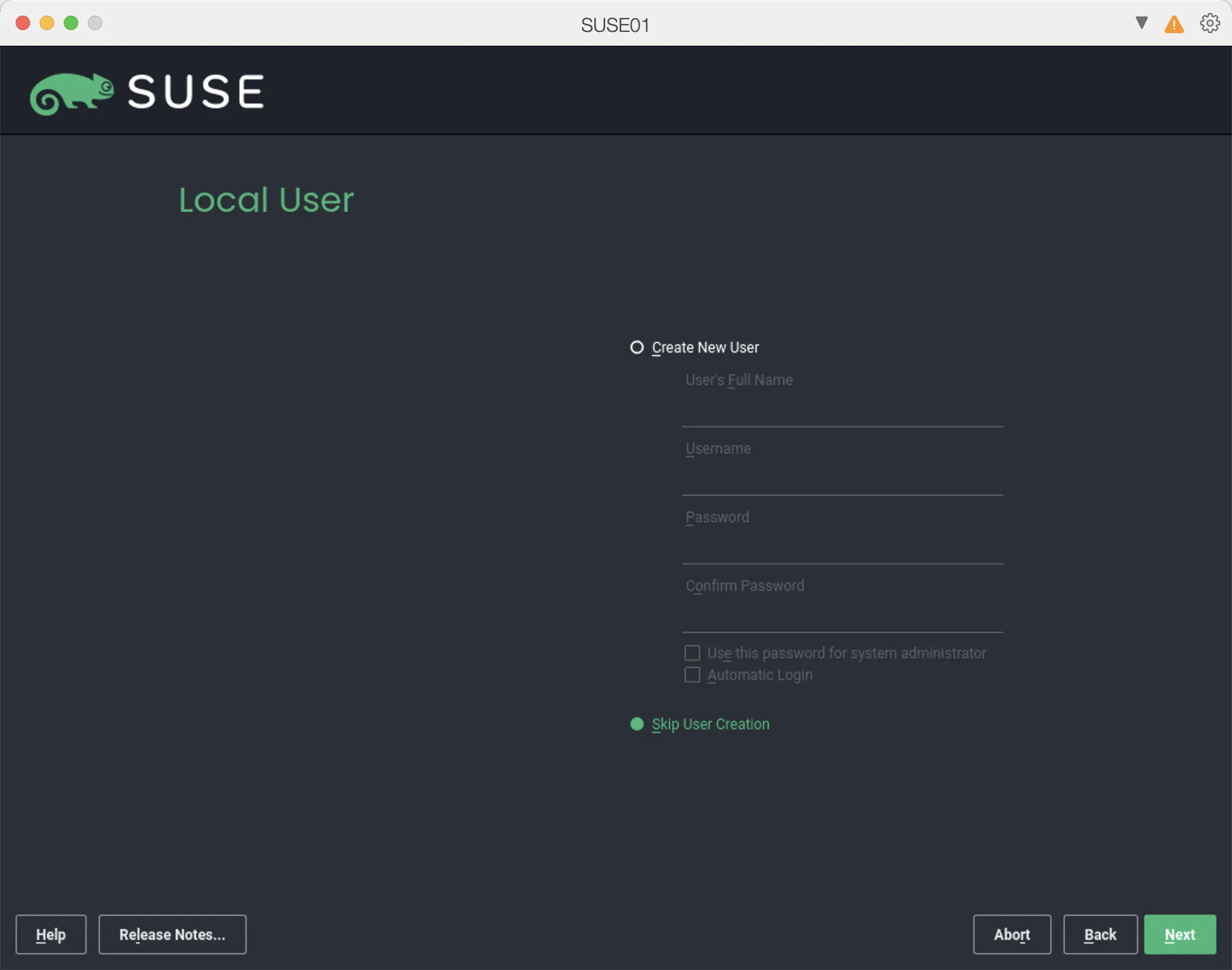Screen dimensions: 1232x970
Task: Maximize the SUSE01 window with green button
Action: click(71, 23)
